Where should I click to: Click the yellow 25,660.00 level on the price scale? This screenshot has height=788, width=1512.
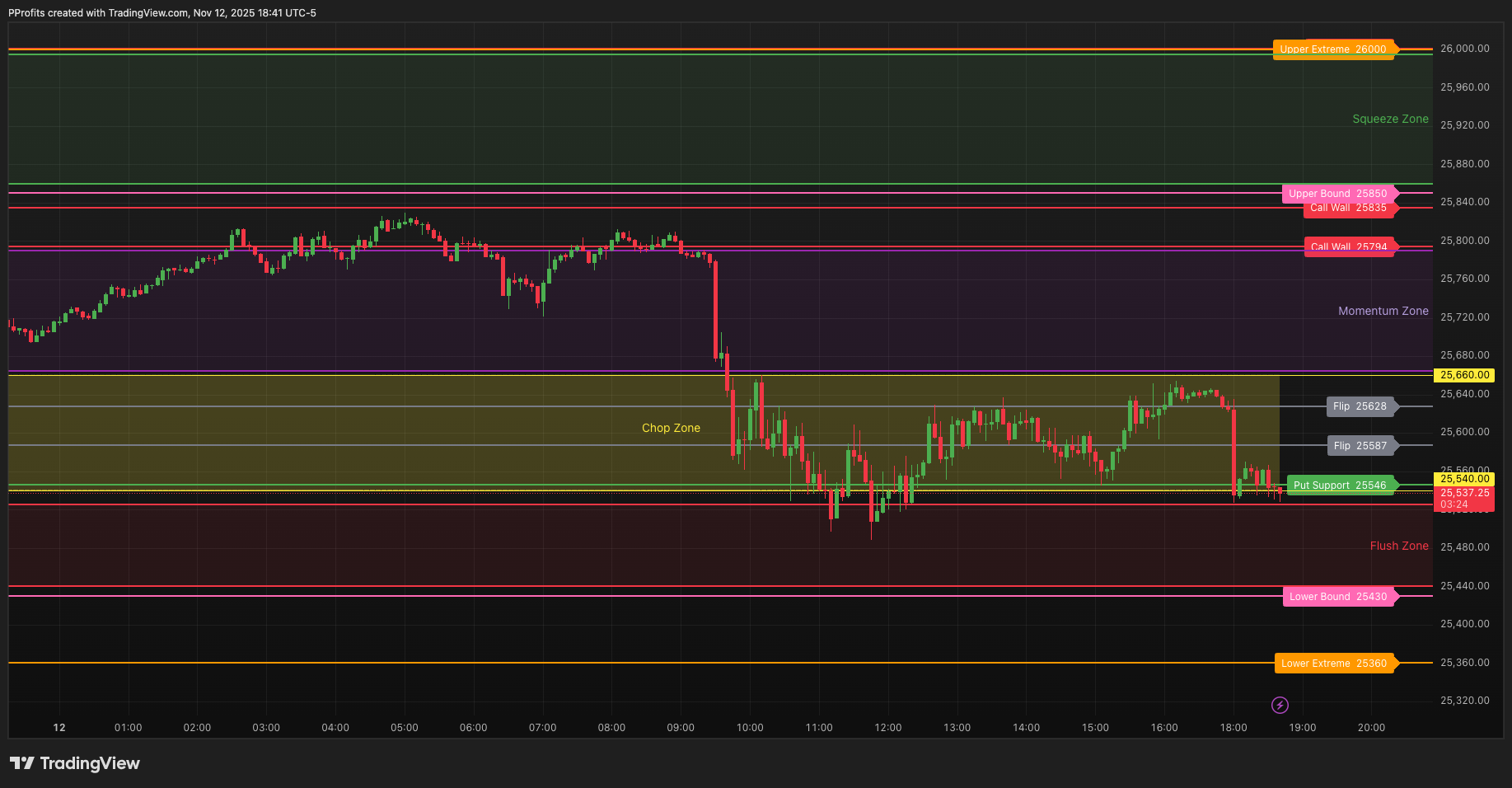pos(1463,375)
